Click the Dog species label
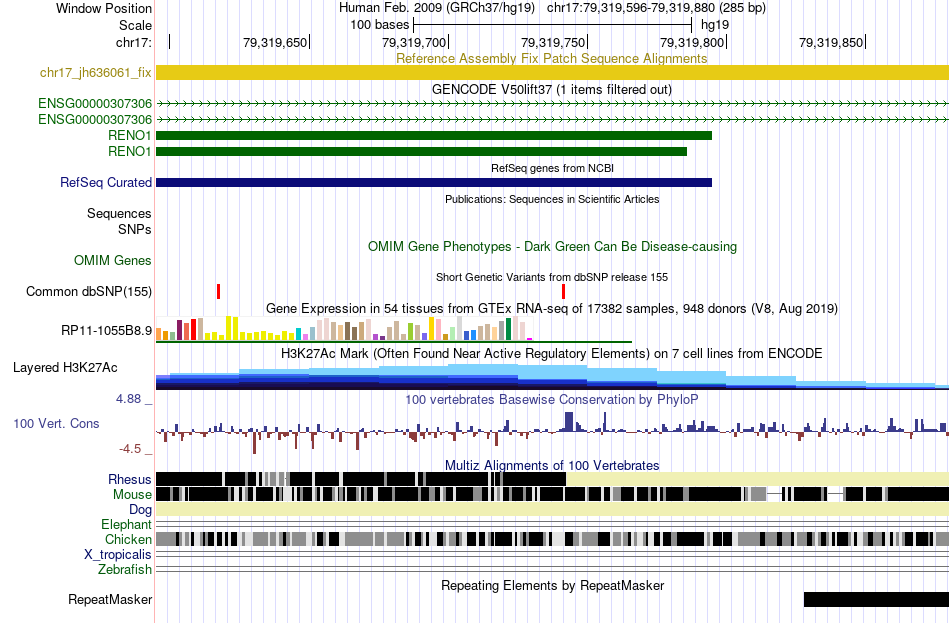The height and width of the screenshot is (623, 950). [x=140, y=510]
